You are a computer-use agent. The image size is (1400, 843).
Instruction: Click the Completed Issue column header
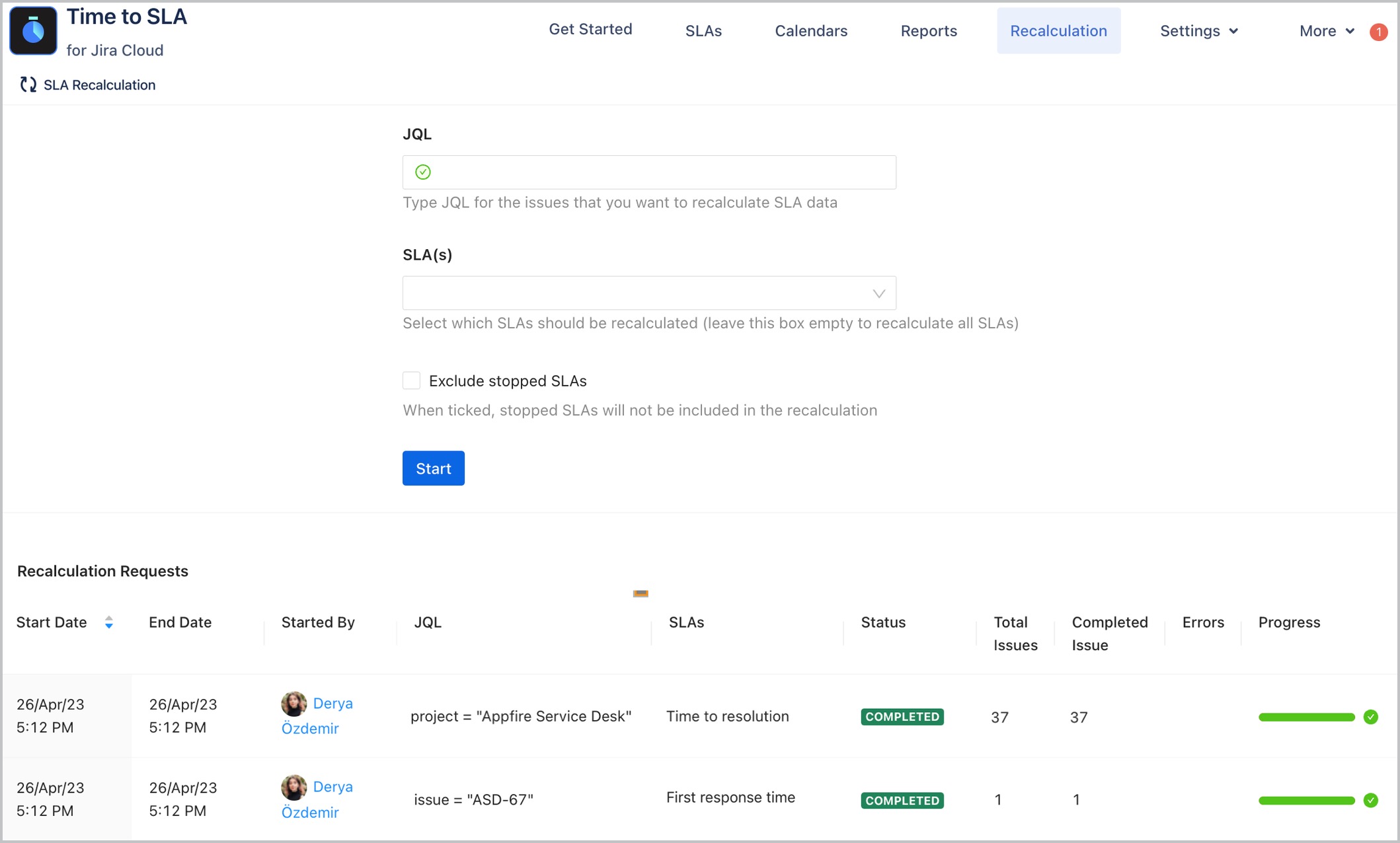[x=1110, y=634]
